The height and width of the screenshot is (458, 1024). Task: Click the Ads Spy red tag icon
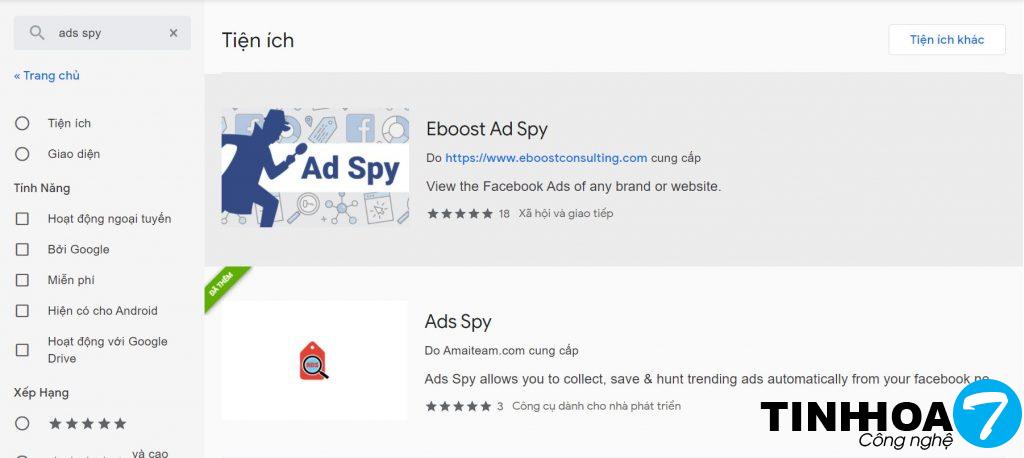click(x=314, y=361)
